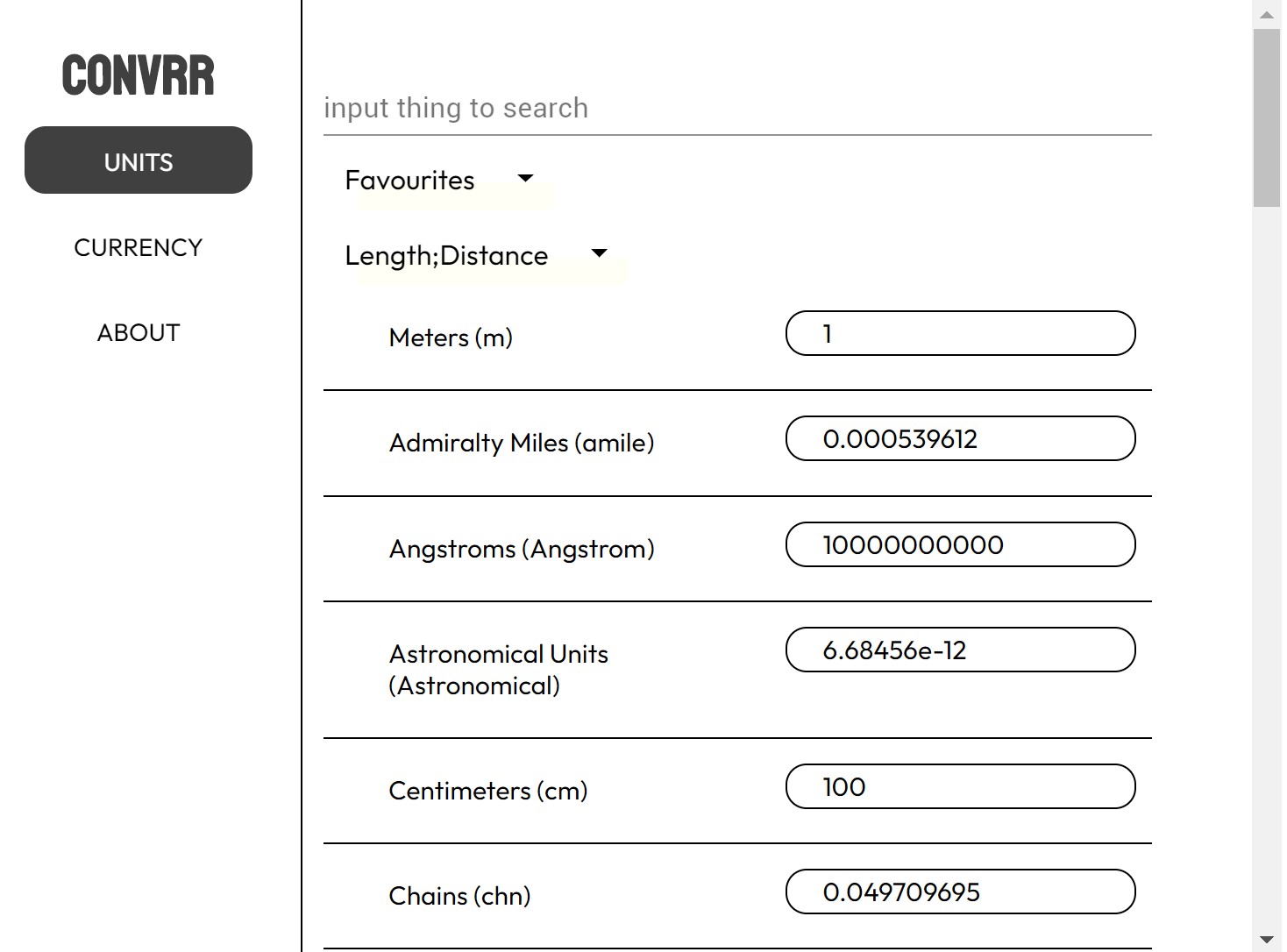Viewport: 1287px width, 952px height.
Task: Select the UNITS navigation tab
Action: coord(139,160)
